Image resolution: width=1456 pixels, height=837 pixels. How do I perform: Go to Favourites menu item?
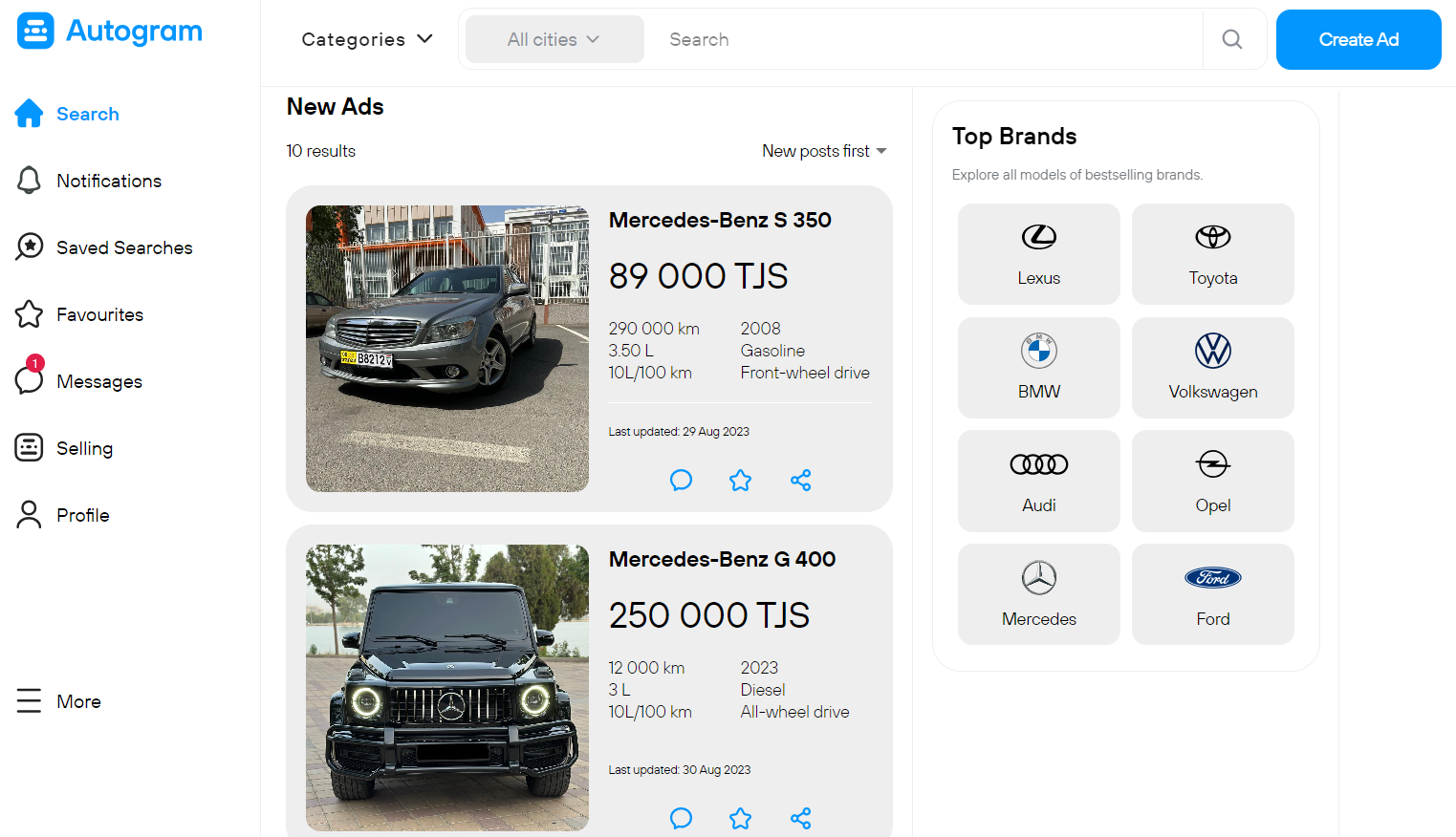99,314
